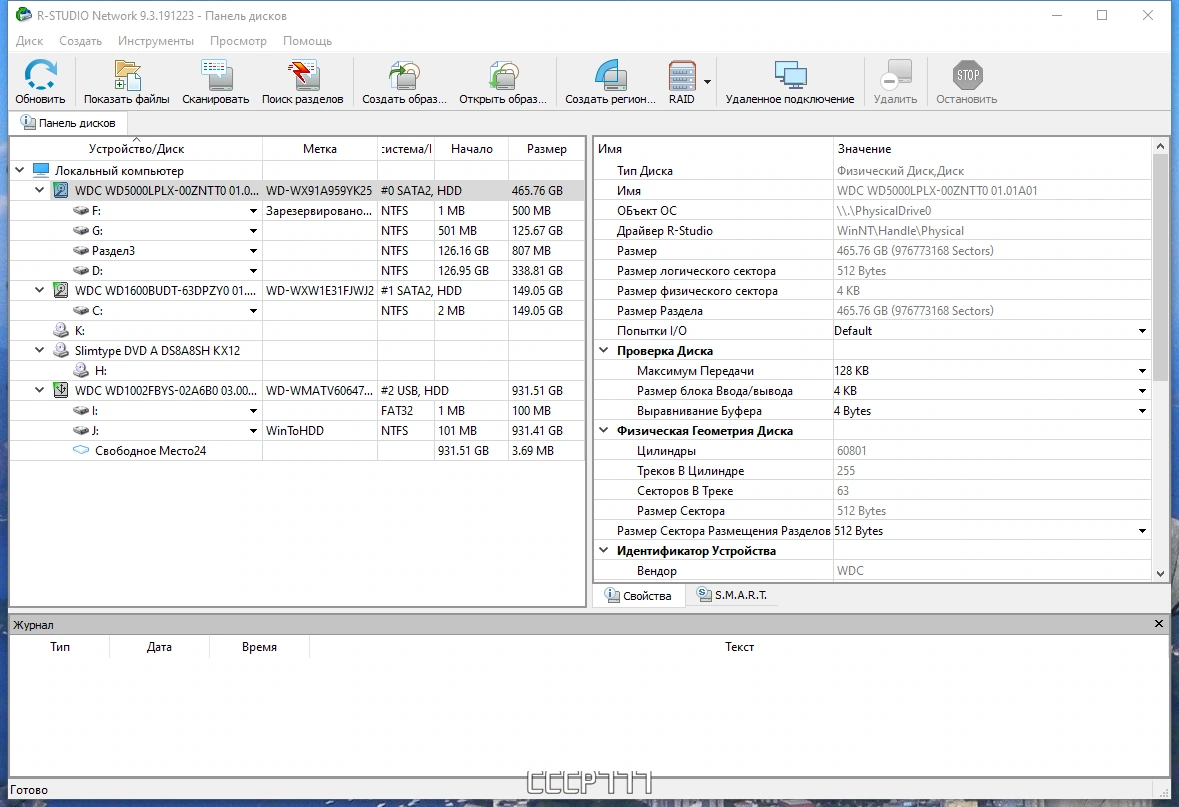Click the K: removable drive icon
Viewport: 1179px width, 807px height.
[61, 330]
